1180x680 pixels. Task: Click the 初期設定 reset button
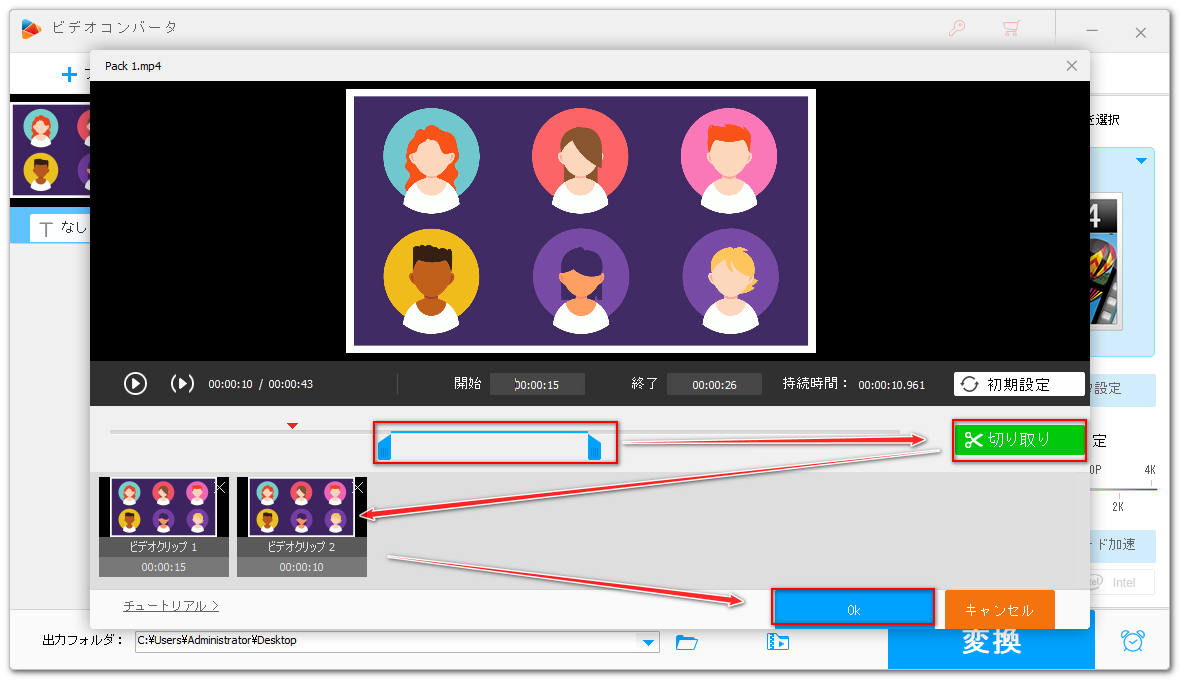(x=1018, y=385)
